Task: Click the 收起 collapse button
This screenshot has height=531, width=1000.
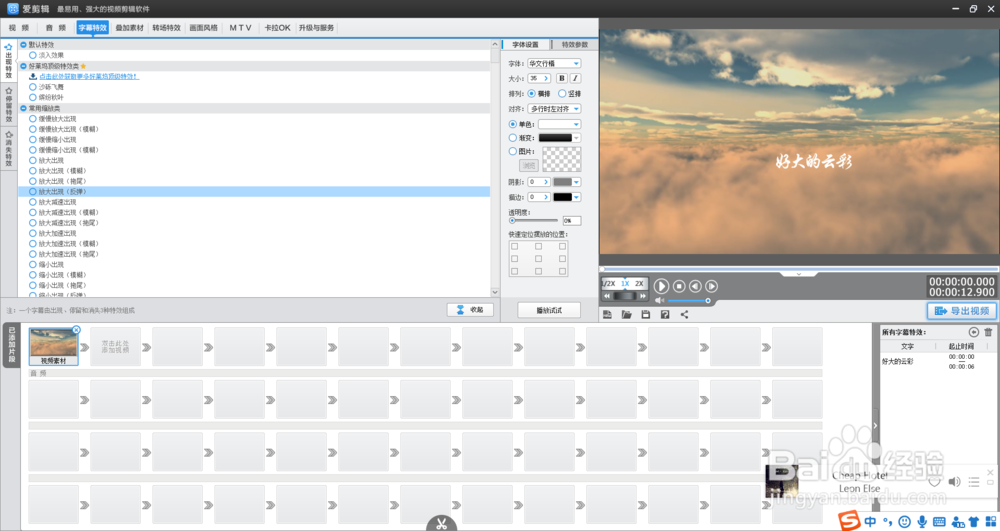Action: [470, 310]
